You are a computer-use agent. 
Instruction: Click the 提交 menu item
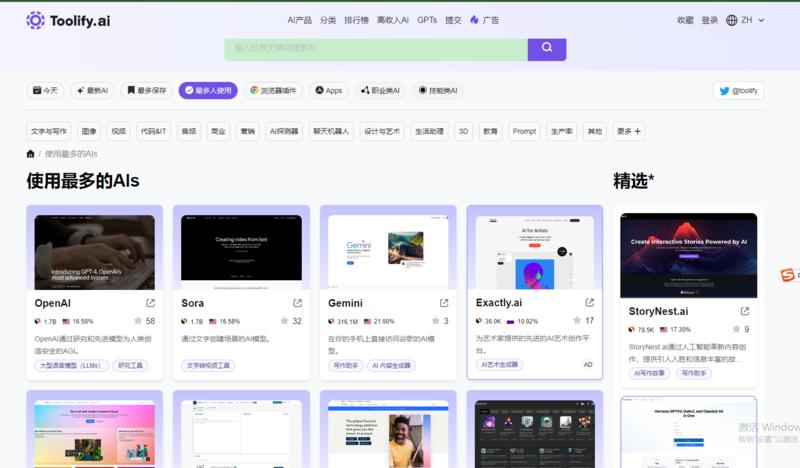point(453,20)
